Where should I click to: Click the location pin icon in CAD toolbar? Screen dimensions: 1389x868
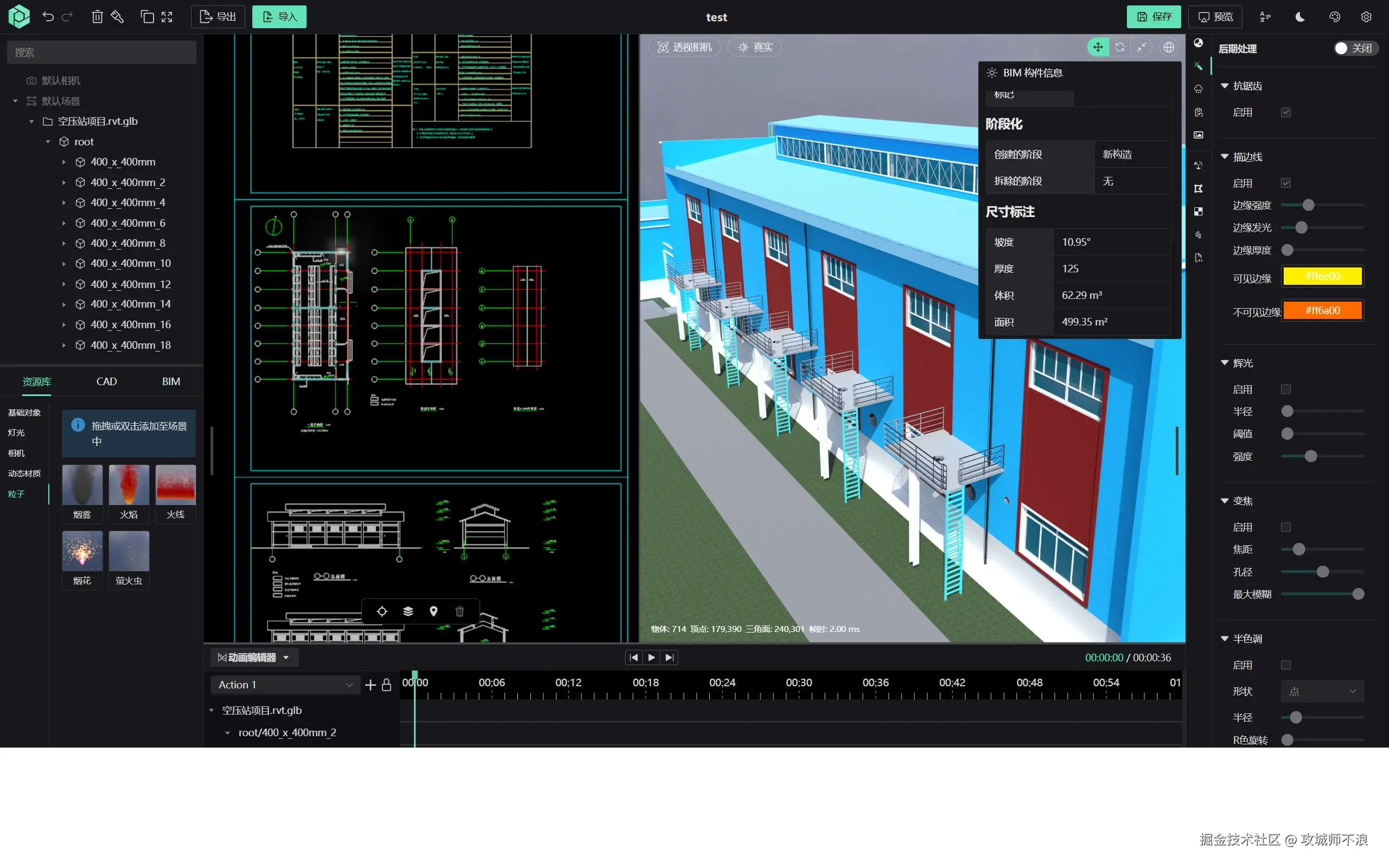(x=434, y=611)
